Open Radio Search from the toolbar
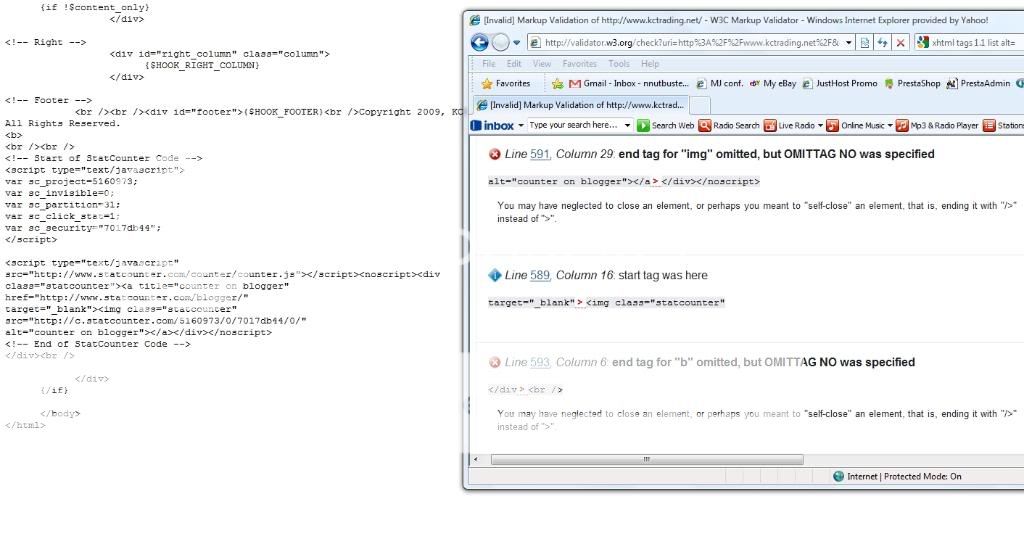The image size is (1024, 536). 705,126
